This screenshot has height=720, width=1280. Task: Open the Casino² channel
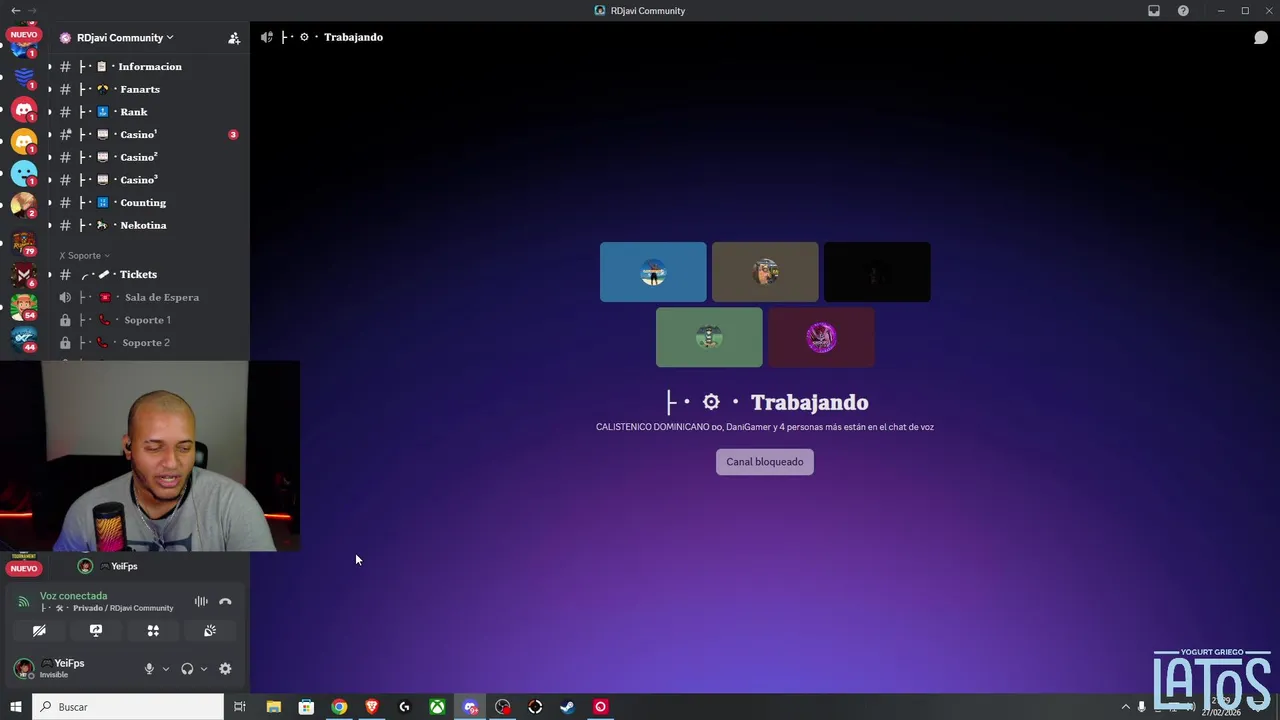[148, 157]
